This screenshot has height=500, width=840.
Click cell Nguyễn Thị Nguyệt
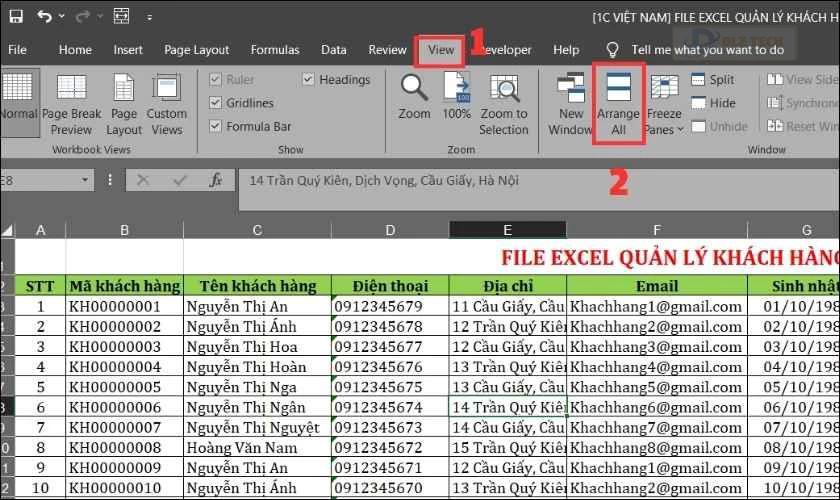point(257,428)
